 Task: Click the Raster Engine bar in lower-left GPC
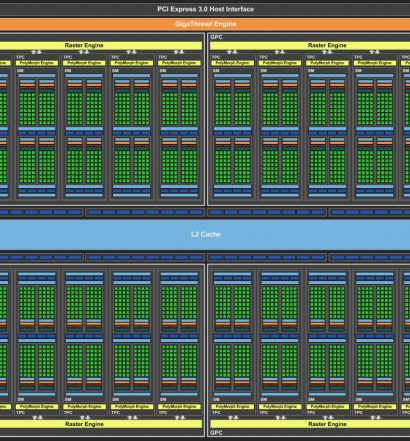[101, 424]
